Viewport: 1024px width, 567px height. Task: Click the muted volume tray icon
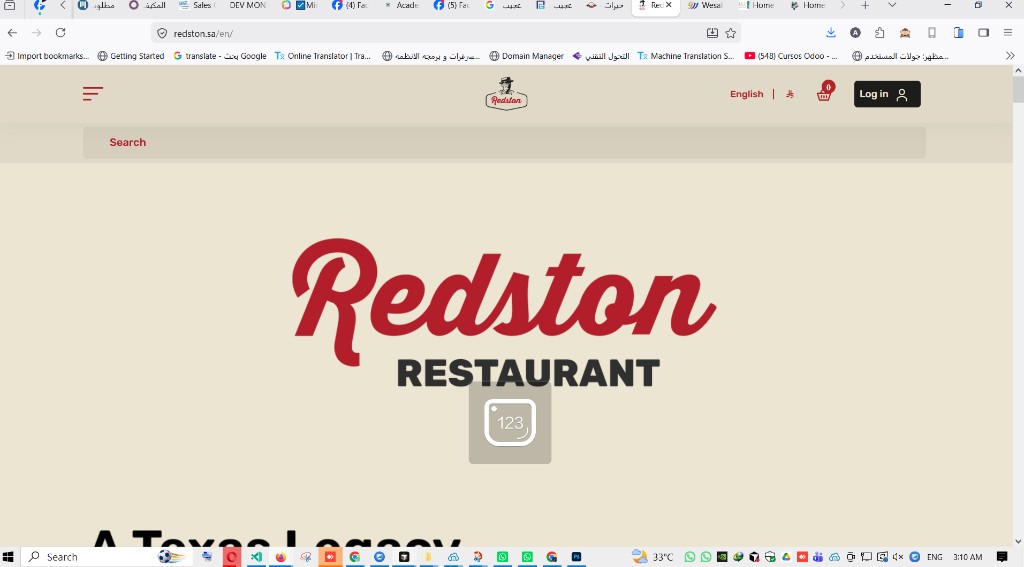[x=898, y=557]
